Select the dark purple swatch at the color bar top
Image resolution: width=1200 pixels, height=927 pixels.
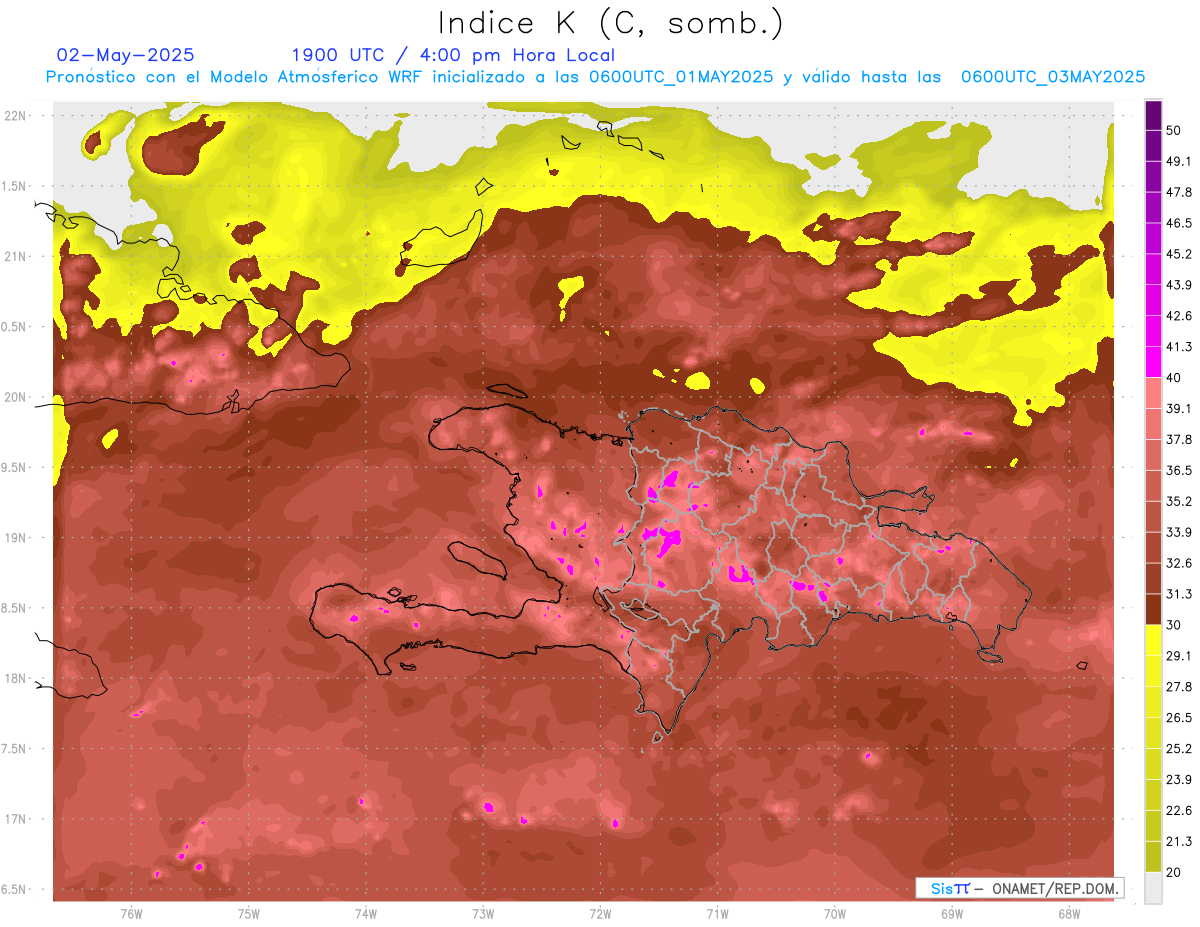coord(1153,114)
